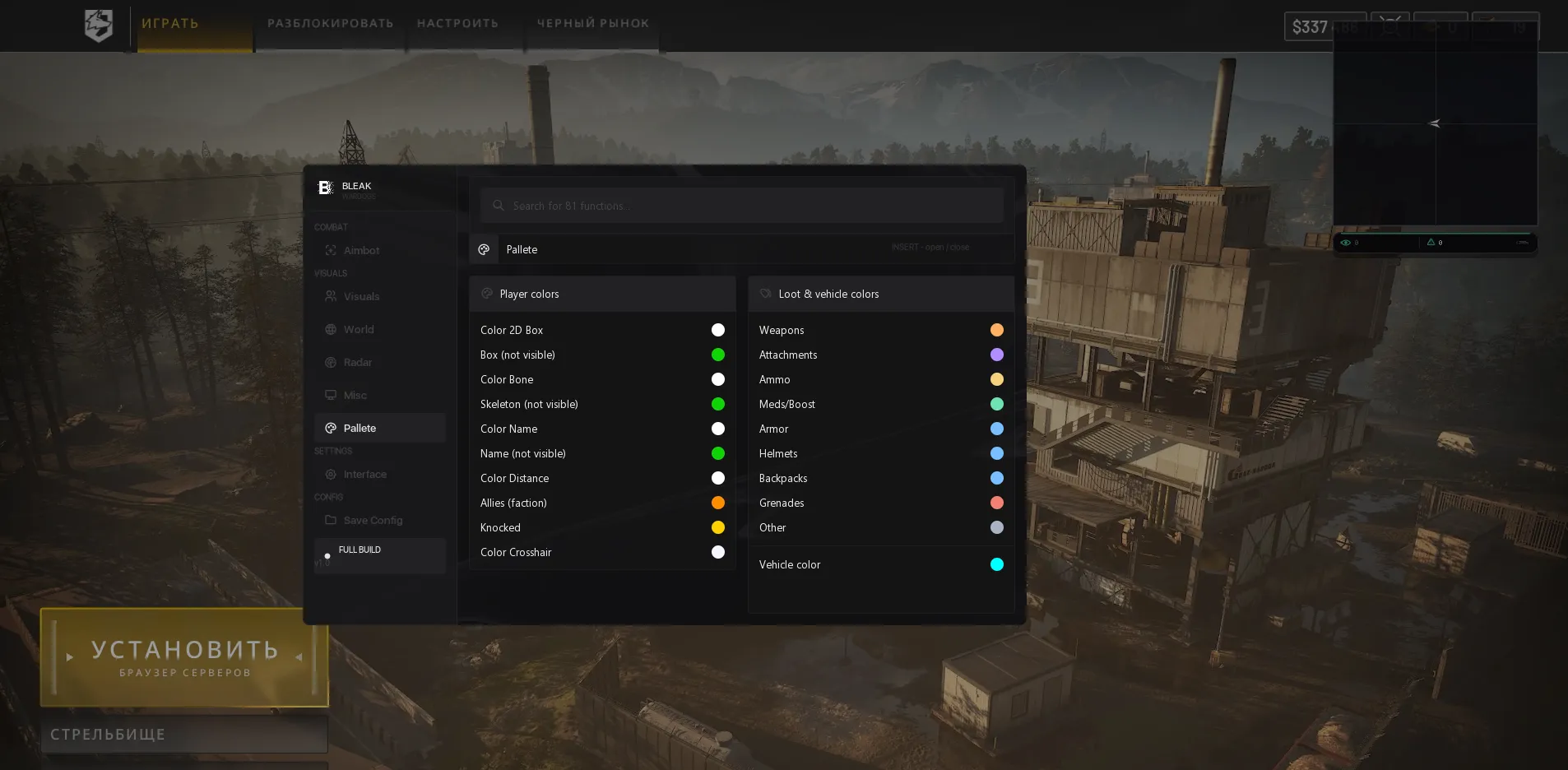Open the Visuals section in sidebar

tap(379, 296)
